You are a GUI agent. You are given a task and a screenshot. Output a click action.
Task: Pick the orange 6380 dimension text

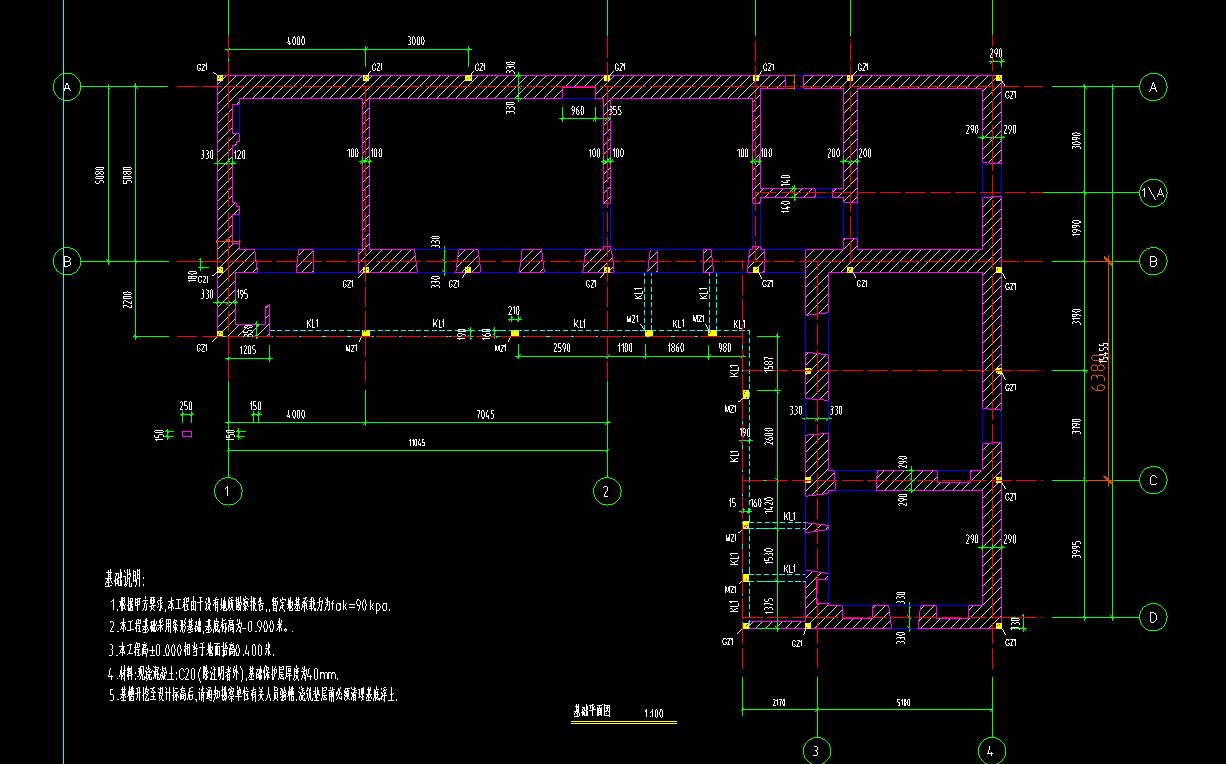1097,375
